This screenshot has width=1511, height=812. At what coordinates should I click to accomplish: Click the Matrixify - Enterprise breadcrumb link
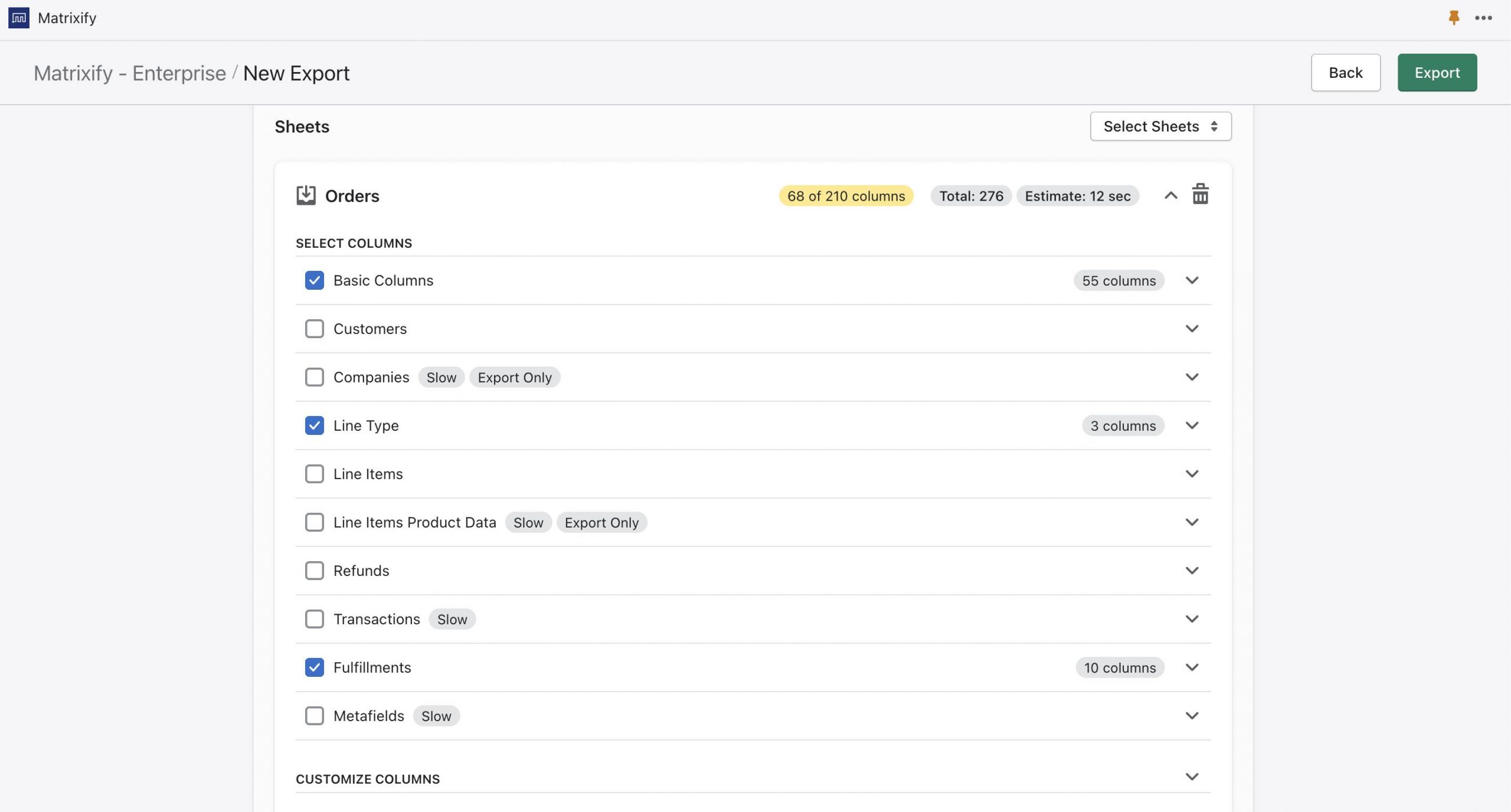pyautogui.click(x=130, y=73)
